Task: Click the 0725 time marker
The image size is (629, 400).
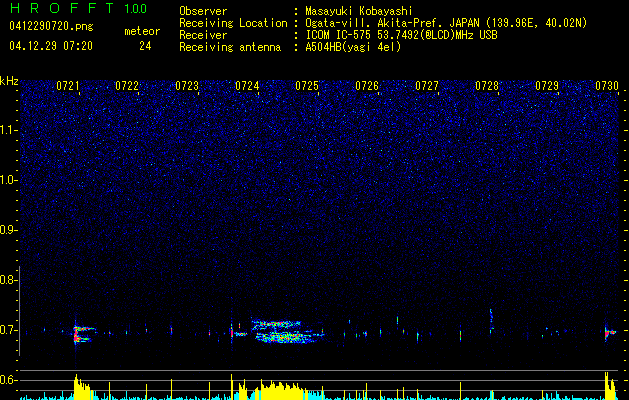Action: tap(307, 86)
